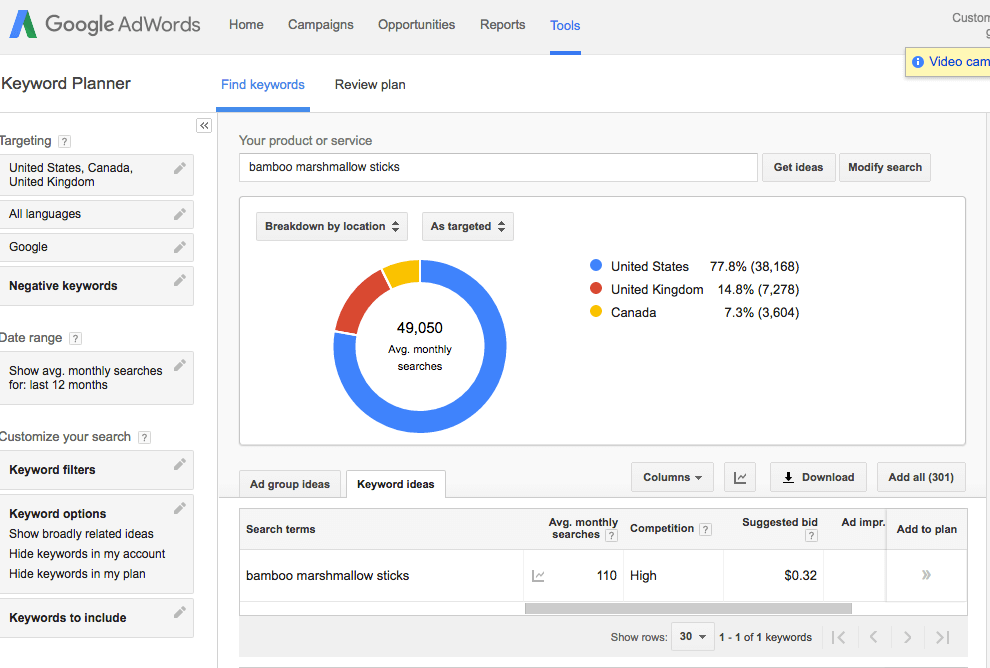Click the 49,050 total searches figure
Screen dimensions: 990x668
tap(420, 328)
